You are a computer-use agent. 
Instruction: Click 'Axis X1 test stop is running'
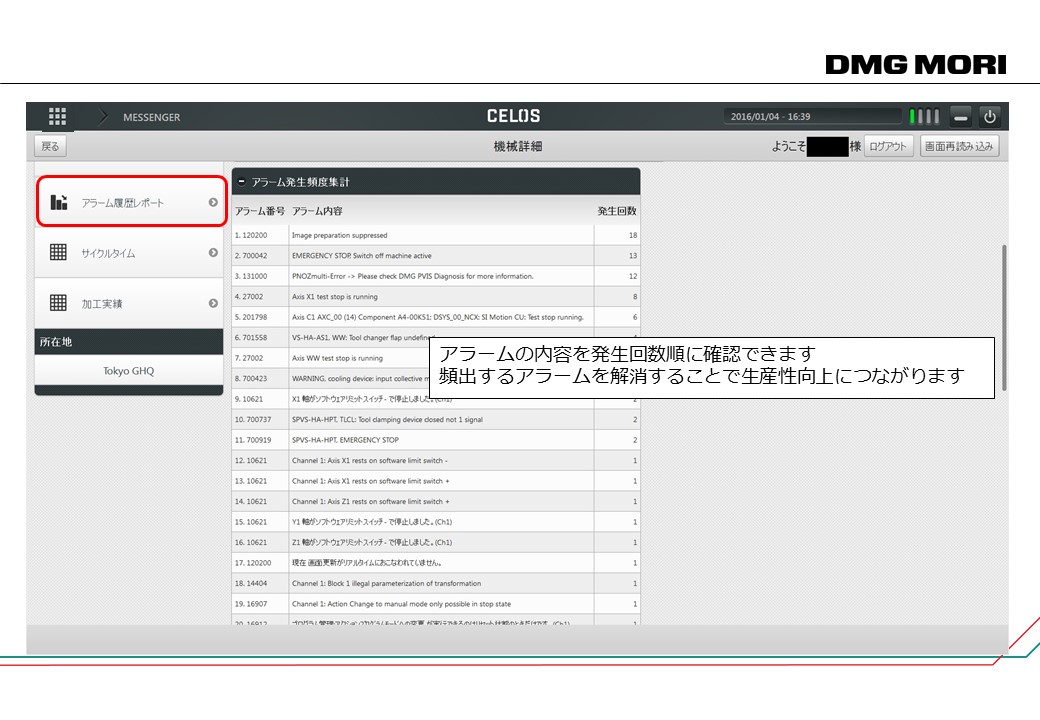(335, 297)
